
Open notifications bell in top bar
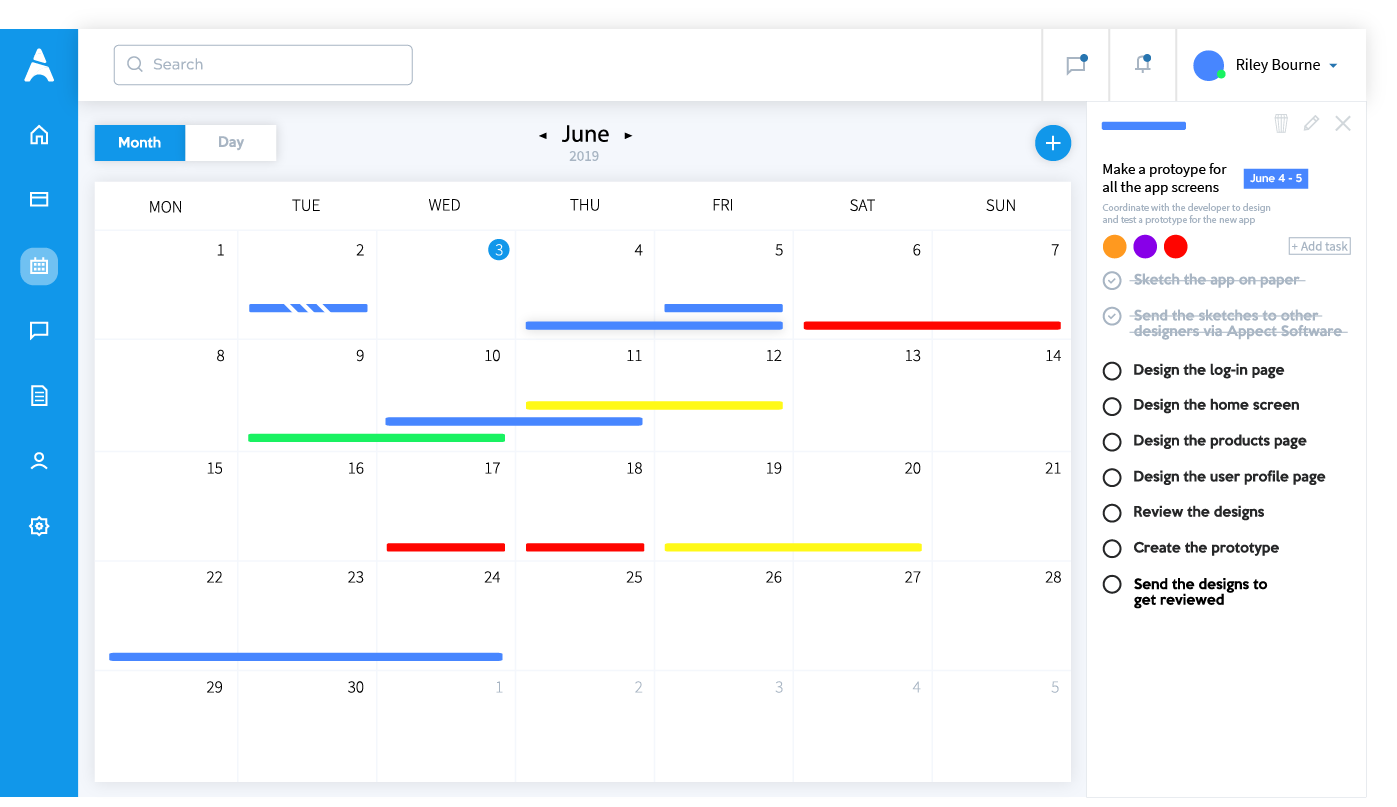click(x=1142, y=64)
